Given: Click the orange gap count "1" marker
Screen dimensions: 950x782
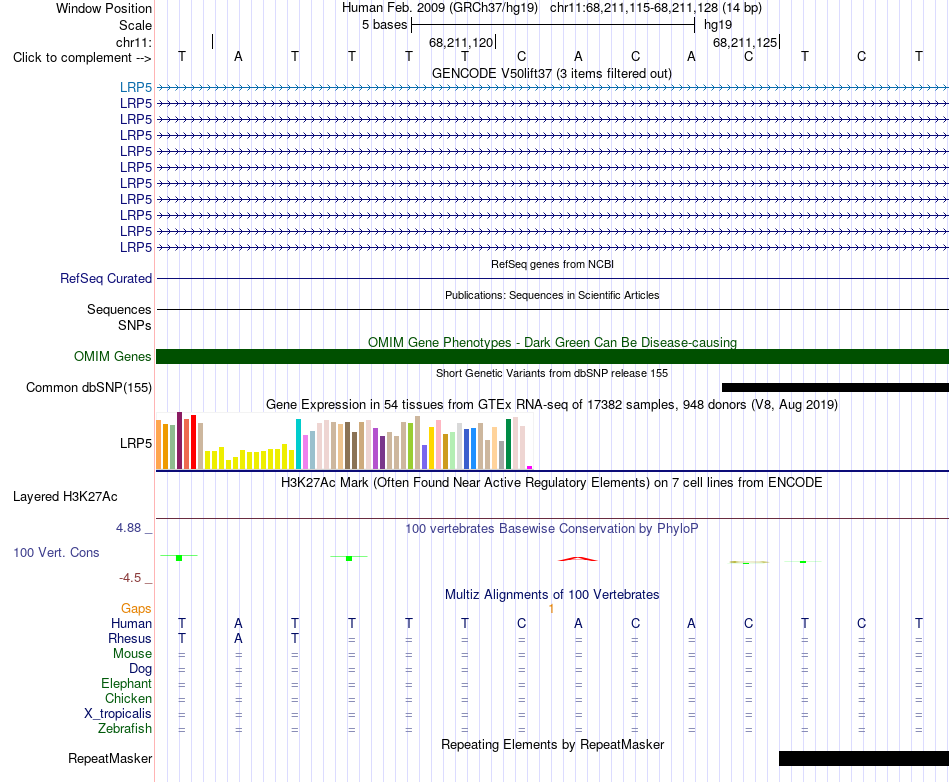Looking at the screenshot, I should (551, 609).
